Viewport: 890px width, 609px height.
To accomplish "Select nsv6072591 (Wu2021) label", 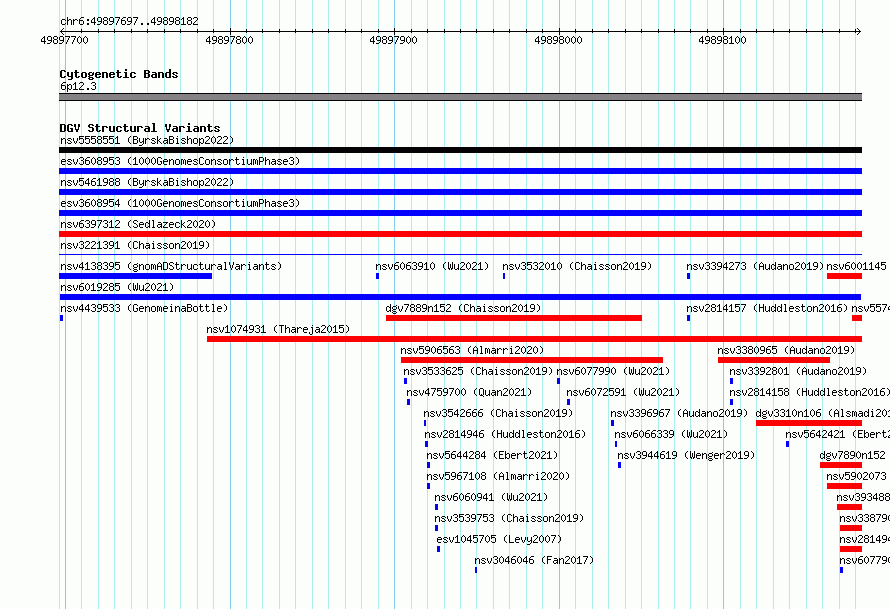I will [x=623, y=392].
